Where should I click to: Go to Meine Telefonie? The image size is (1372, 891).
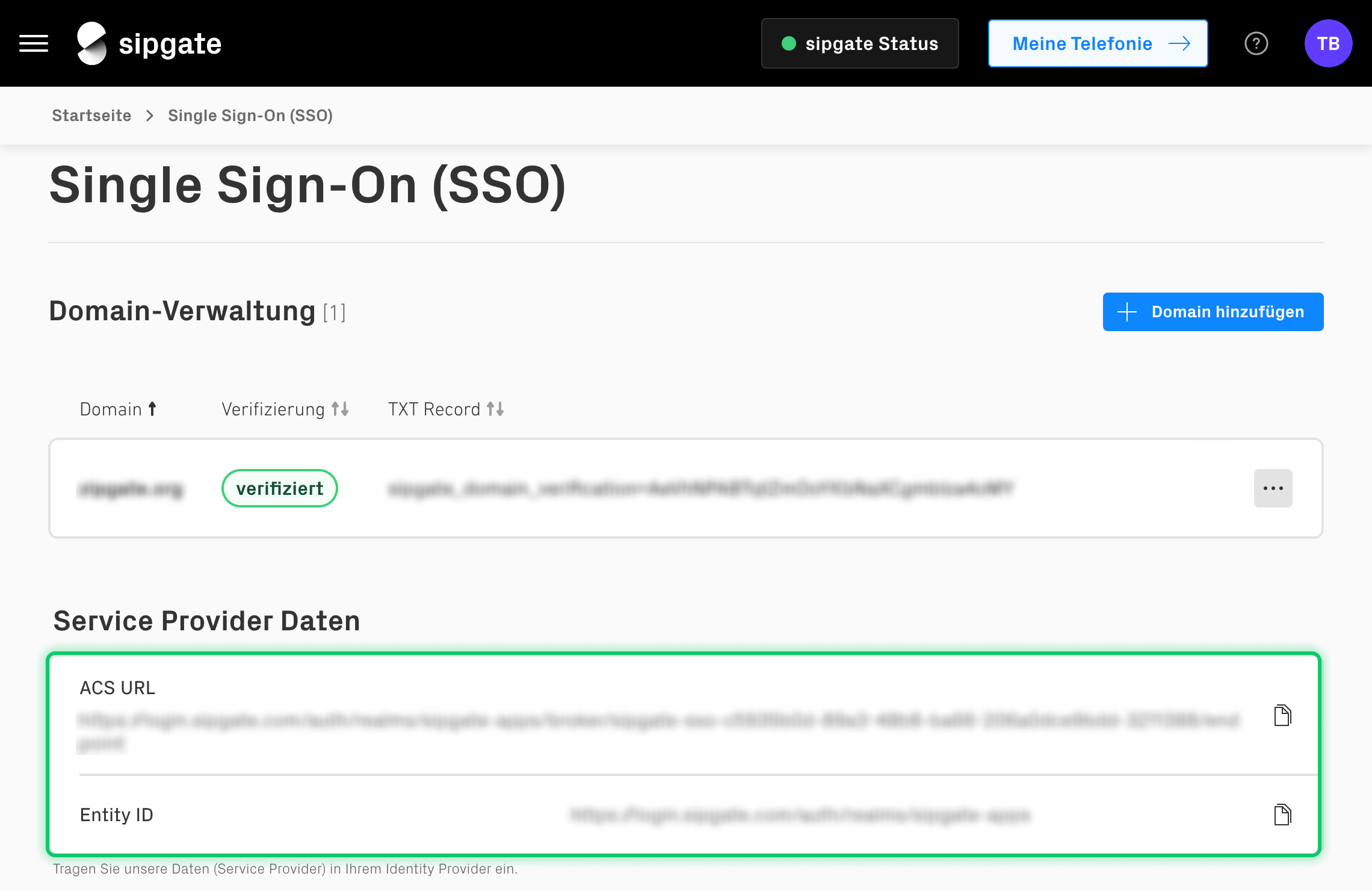coord(1098,43)
